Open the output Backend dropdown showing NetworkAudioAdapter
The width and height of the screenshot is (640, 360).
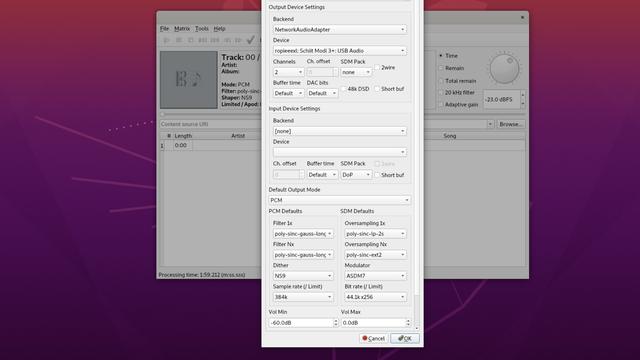tap(340, 29)
